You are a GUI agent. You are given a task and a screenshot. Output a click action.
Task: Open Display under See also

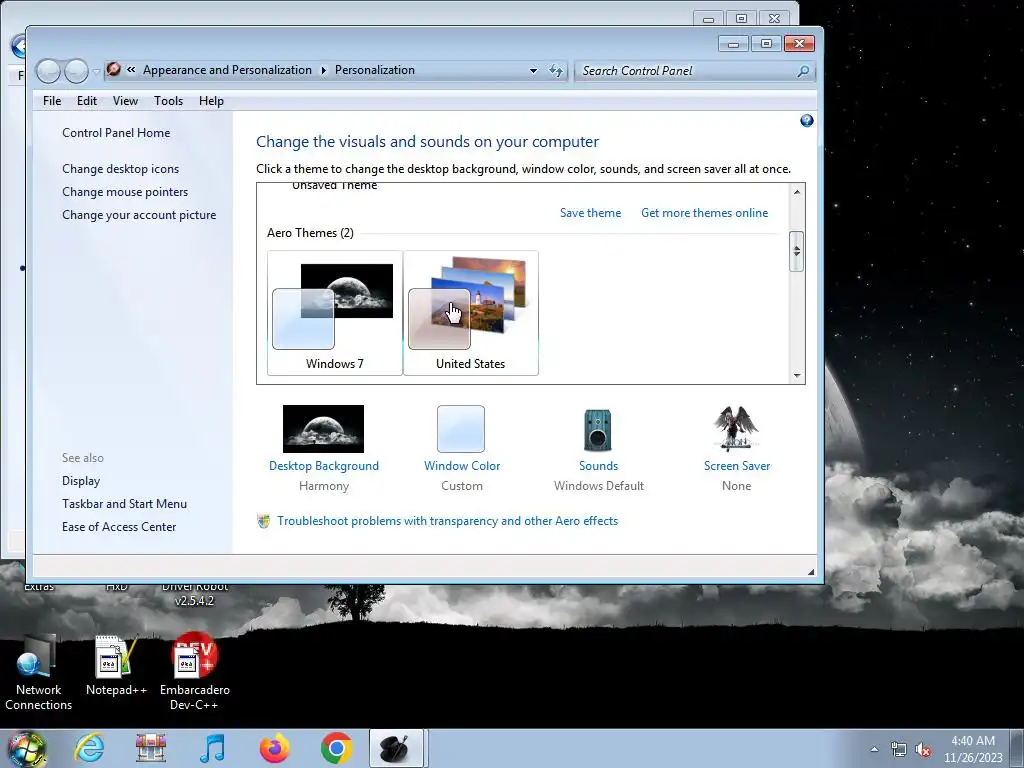pyautogui.click(x=81, y=481)
